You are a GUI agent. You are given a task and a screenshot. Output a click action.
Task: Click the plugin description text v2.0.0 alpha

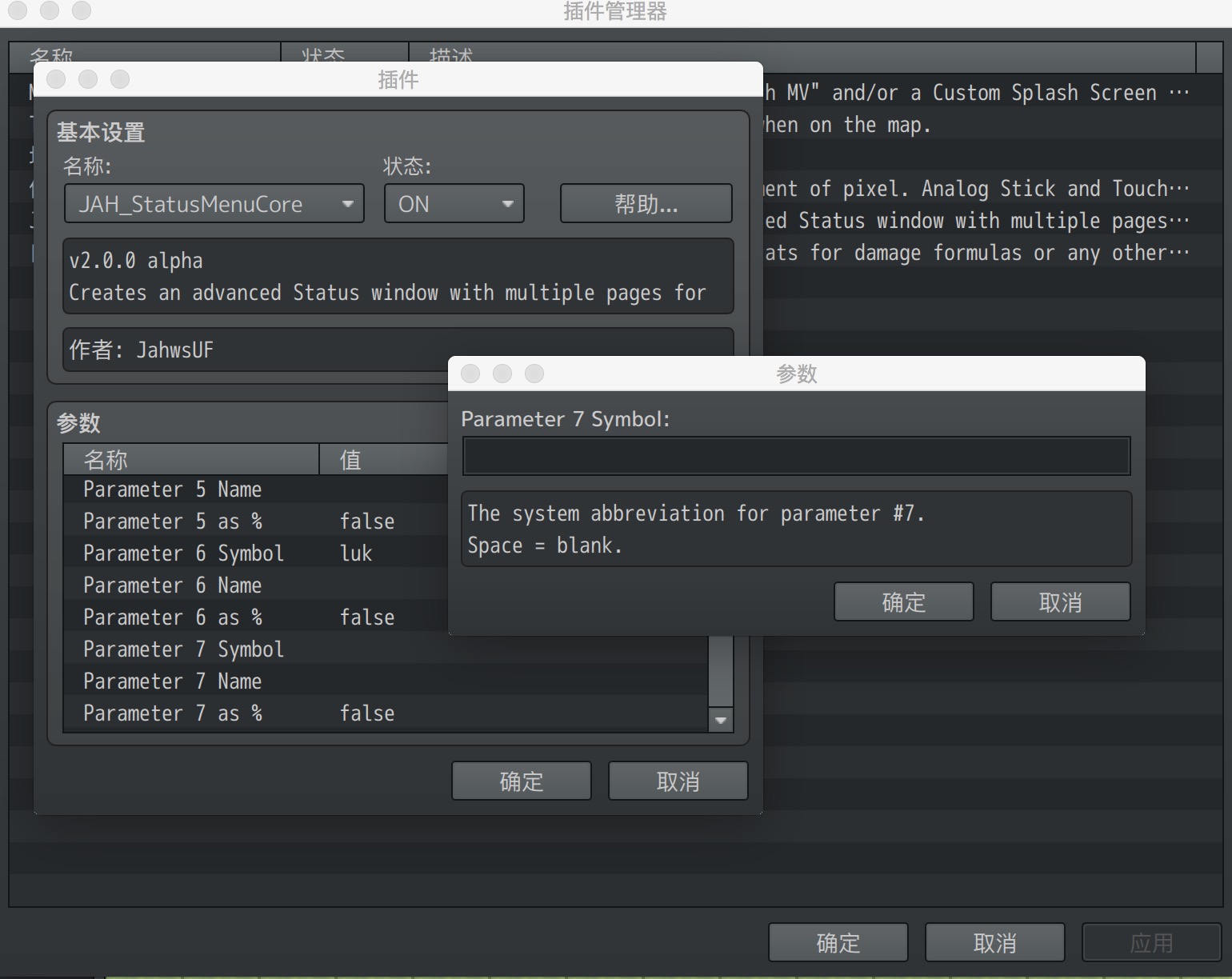pos(136,261)
